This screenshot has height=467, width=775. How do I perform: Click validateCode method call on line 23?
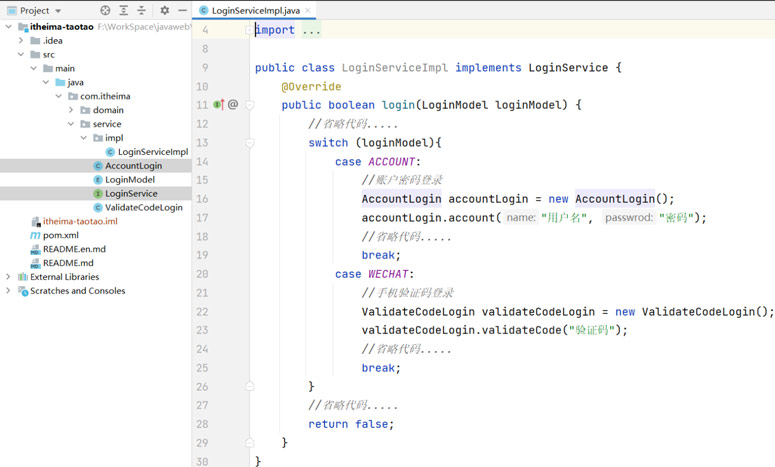point(522,330)
